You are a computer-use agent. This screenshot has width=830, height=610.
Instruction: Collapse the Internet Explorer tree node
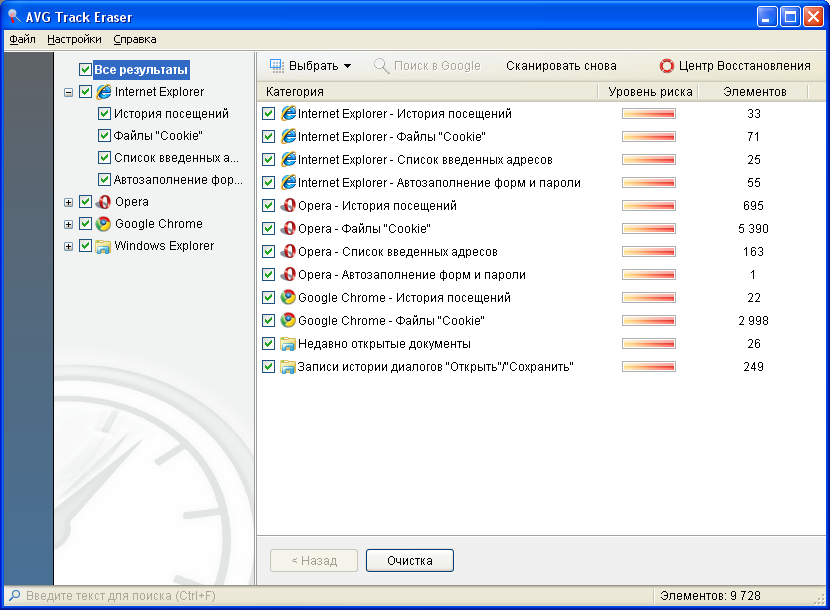pyautogui.click(x=68, y=92)
